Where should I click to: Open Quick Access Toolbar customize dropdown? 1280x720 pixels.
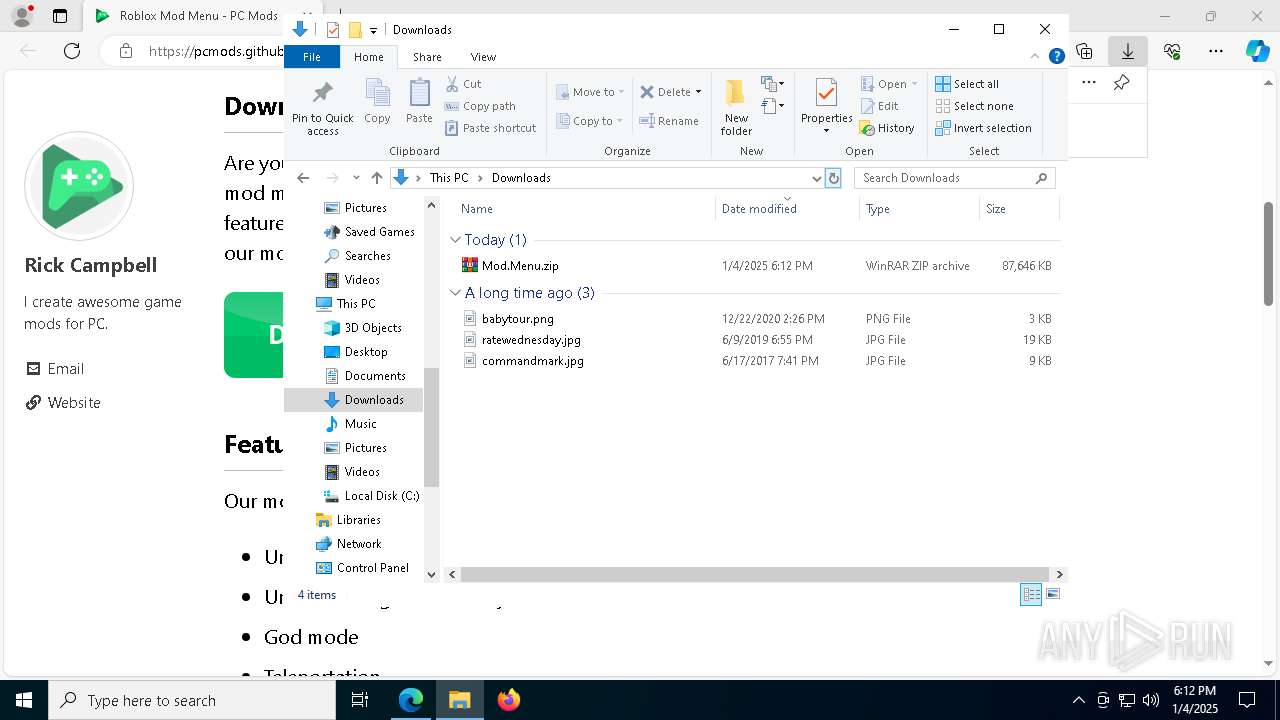[373, 30]
